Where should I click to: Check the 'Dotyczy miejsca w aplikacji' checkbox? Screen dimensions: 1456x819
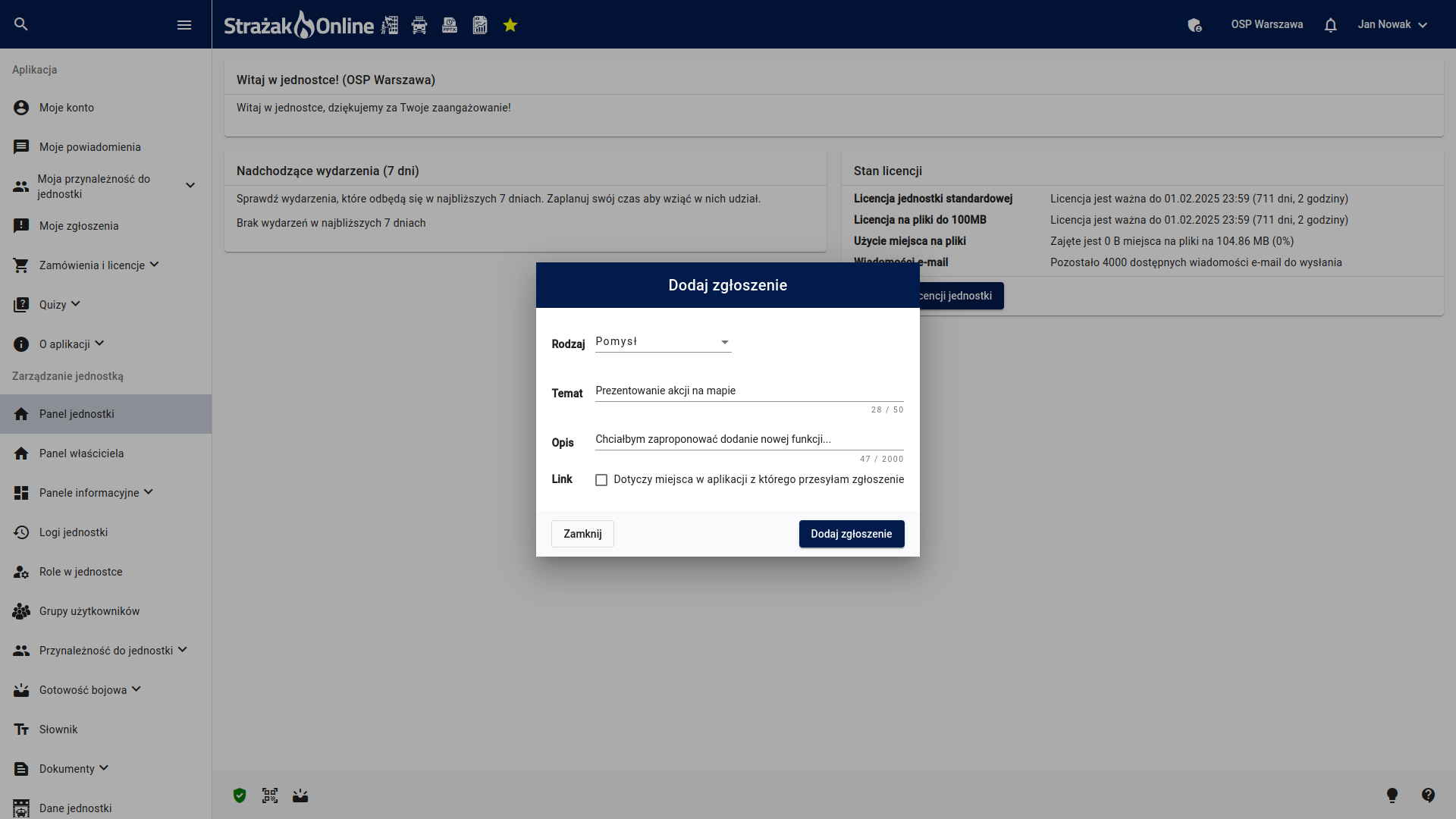(x=601, y=480)
